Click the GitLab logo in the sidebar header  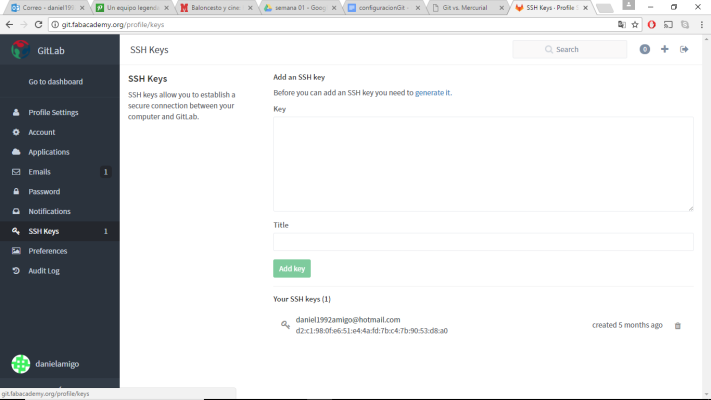pos(20,50)
